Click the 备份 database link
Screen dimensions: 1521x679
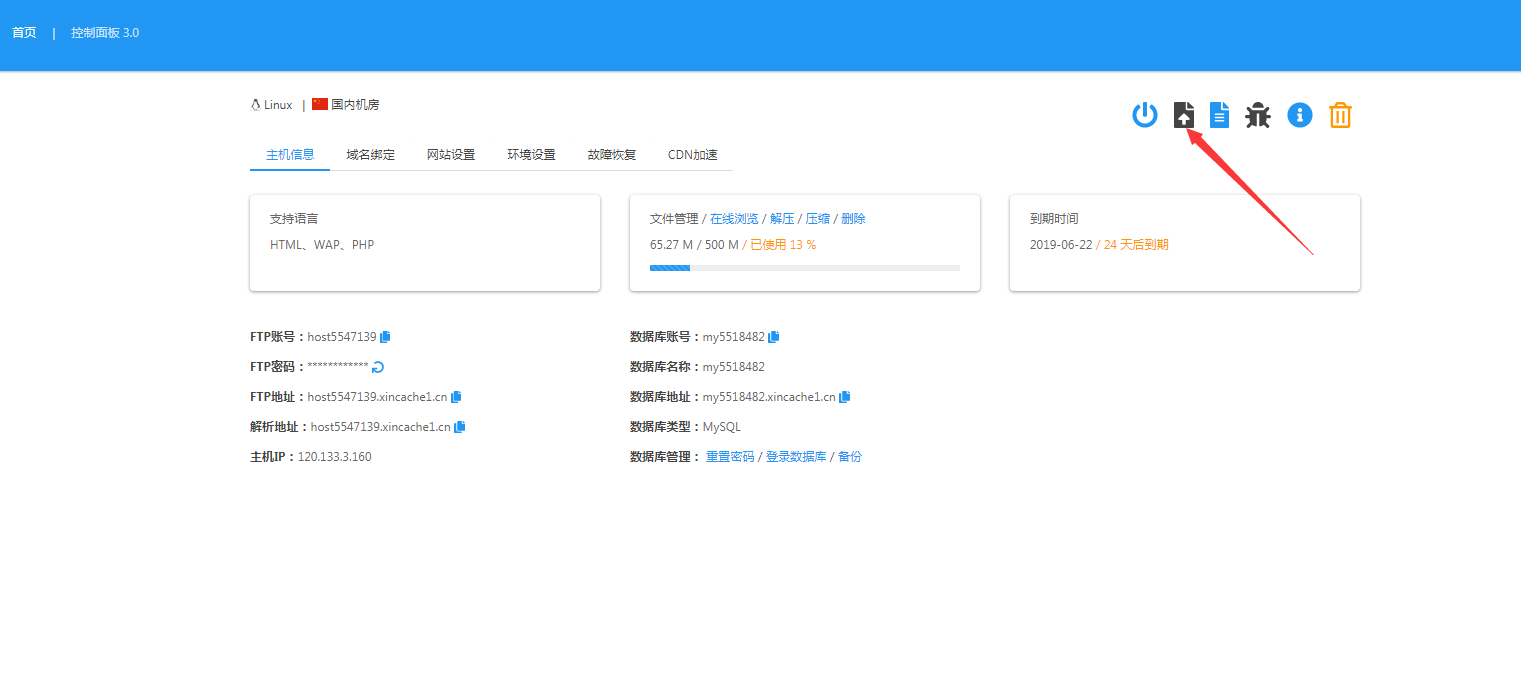pos(850,457)
